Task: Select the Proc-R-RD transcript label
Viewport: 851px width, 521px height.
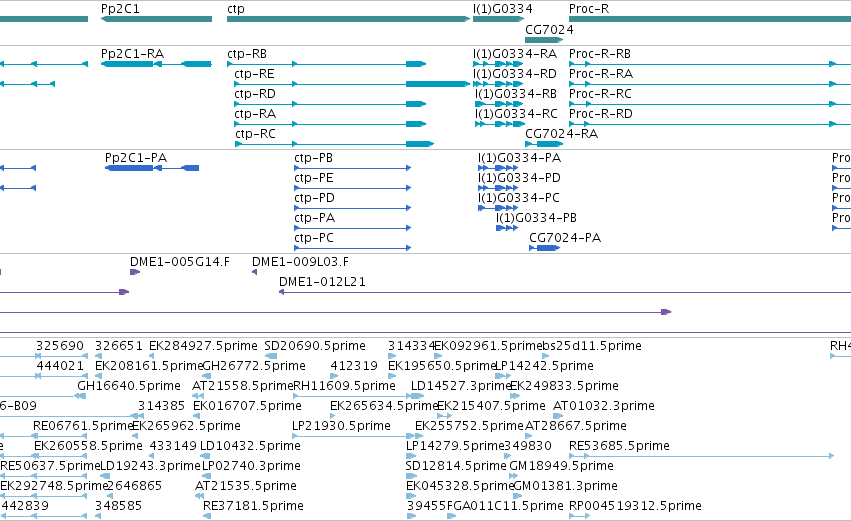Action: pos(601,114)
